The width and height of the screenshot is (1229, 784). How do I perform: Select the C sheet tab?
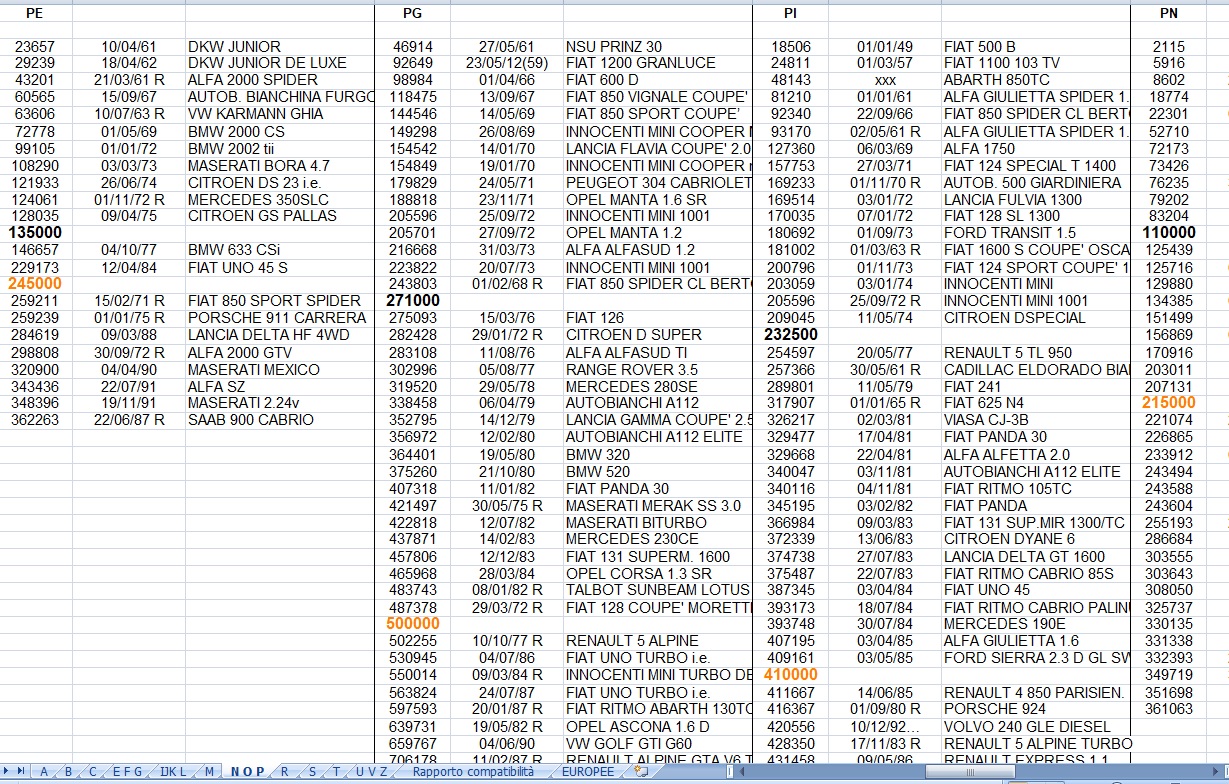(x=93, y=771)
